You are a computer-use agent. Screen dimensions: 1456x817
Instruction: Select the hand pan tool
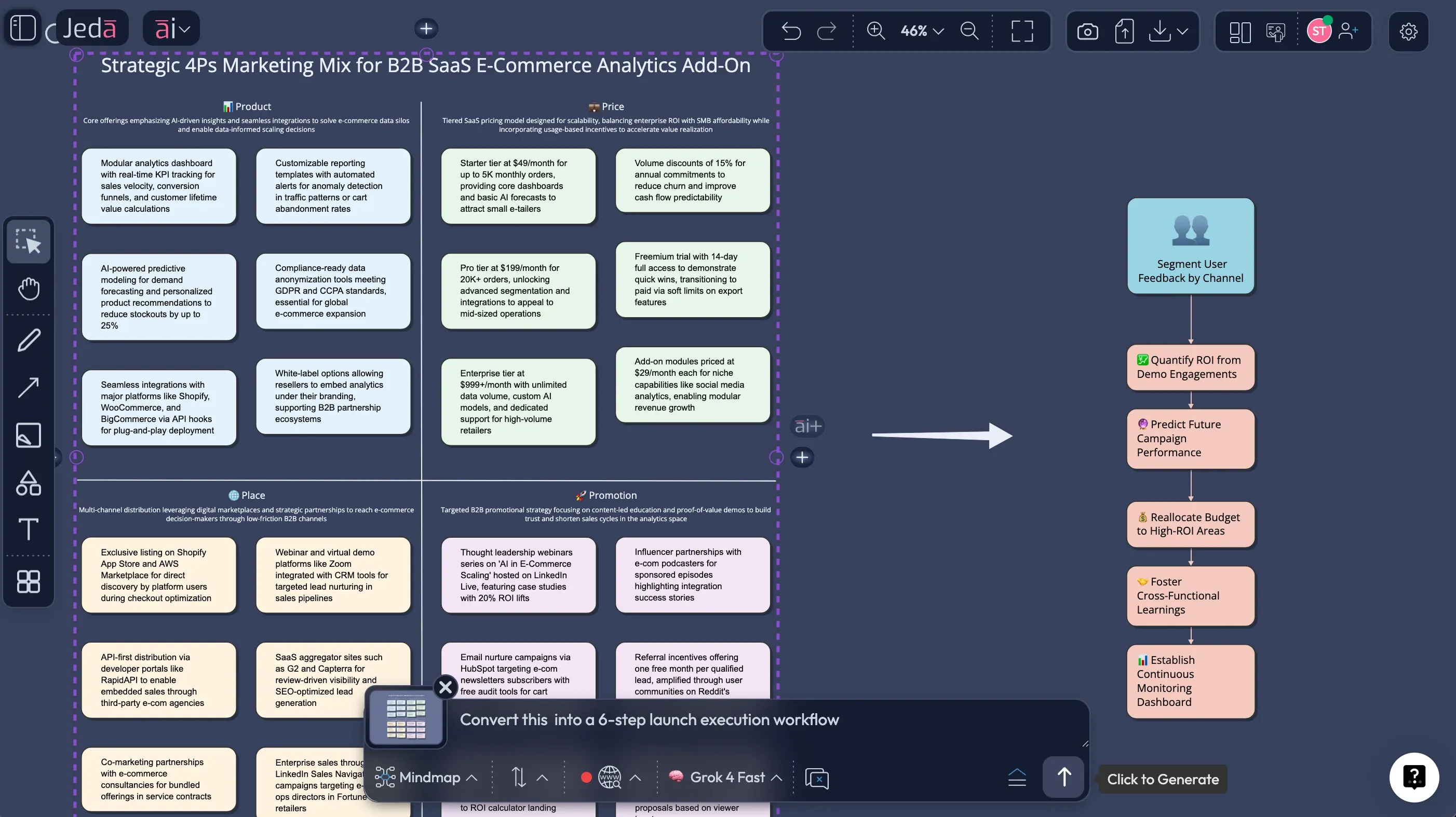coord(28,289)
